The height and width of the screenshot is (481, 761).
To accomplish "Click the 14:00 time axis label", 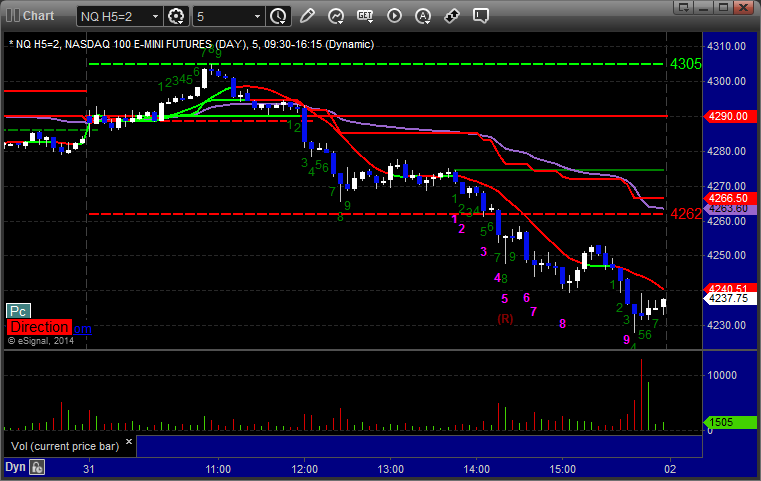I will pyautogui.click(x=477, y=469).
